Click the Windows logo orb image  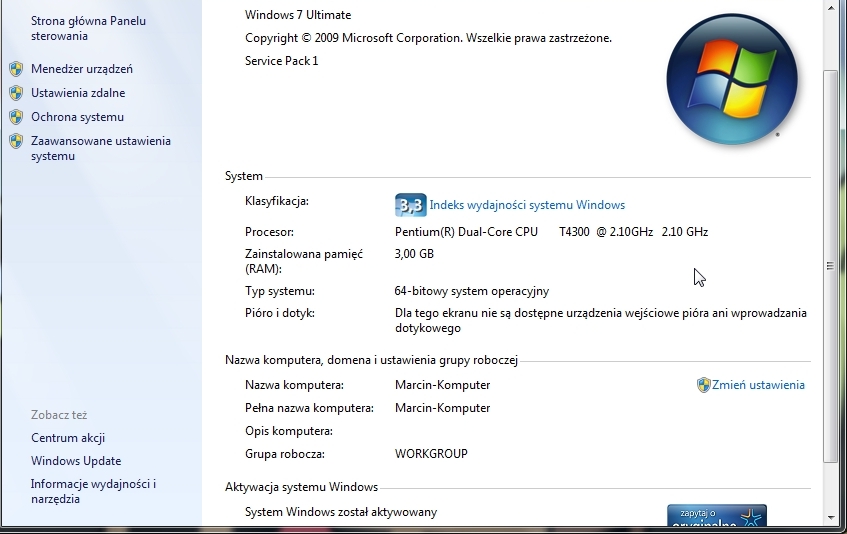(x=732, y=79)
